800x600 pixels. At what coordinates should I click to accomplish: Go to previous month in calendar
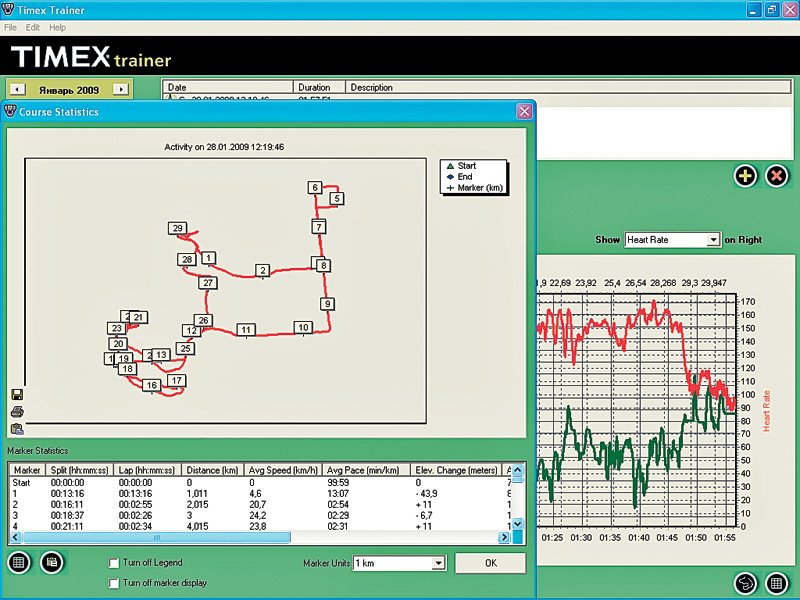17,89
